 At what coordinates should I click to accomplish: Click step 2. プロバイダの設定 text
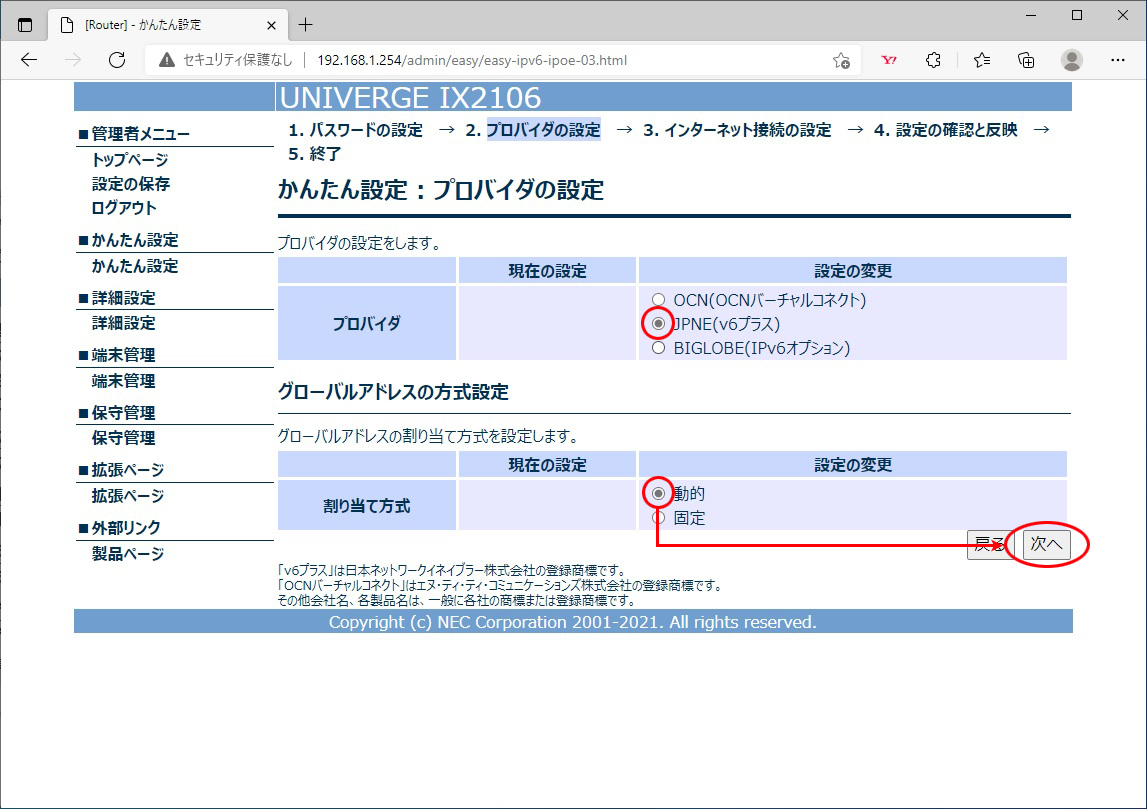click(533, 130)
